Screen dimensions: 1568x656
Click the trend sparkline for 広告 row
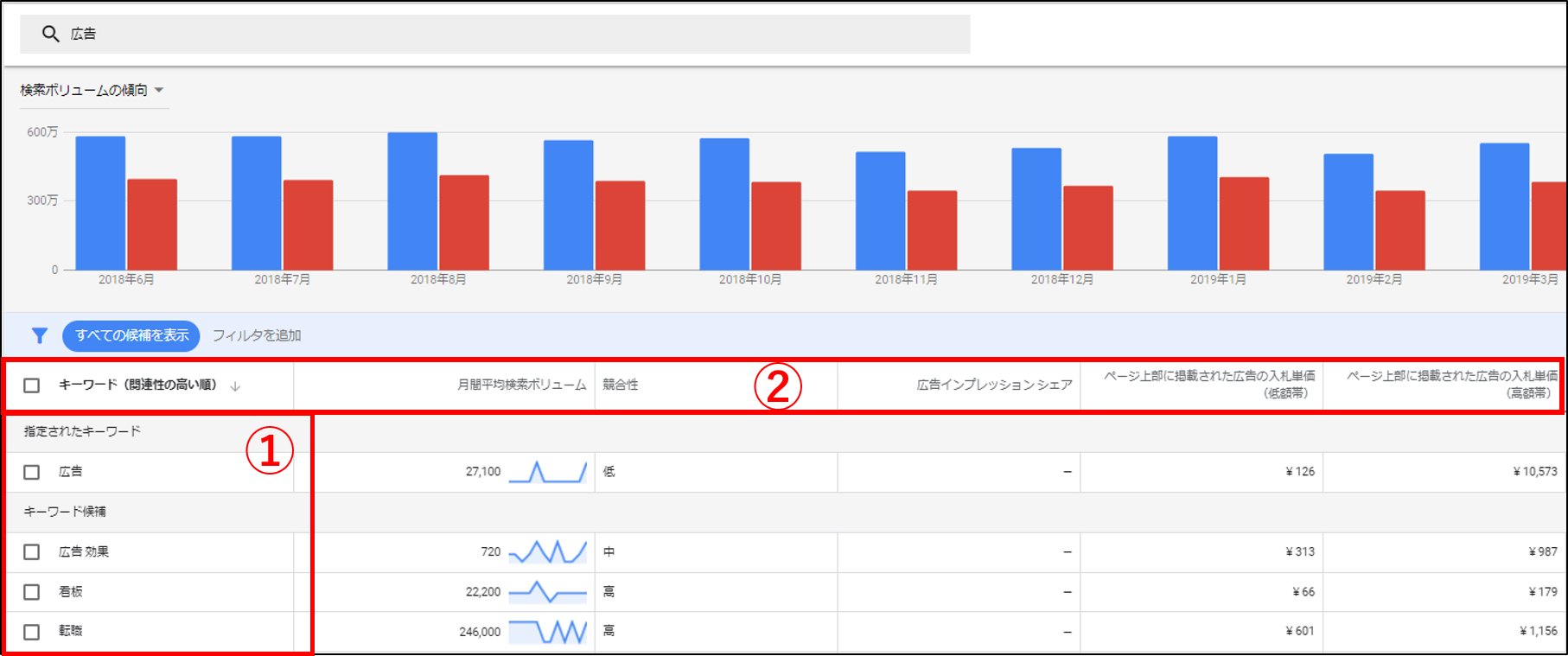tap(548, 472)
